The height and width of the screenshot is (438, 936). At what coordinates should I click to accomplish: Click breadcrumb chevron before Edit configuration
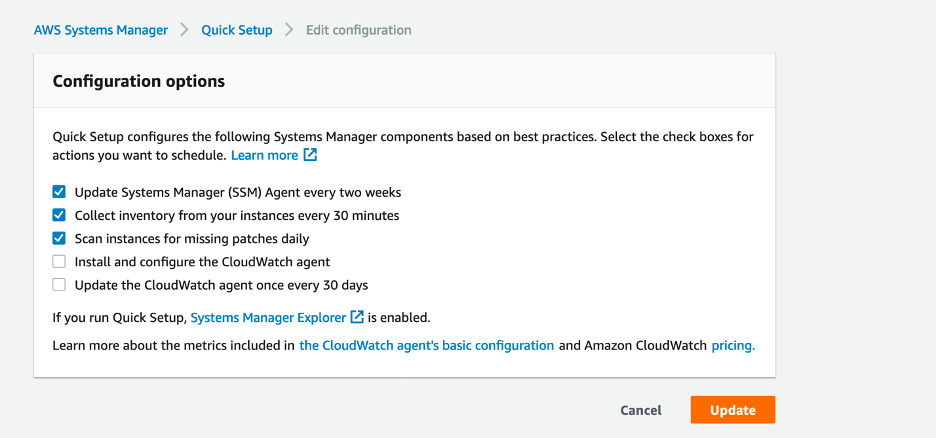pos(289,30)
